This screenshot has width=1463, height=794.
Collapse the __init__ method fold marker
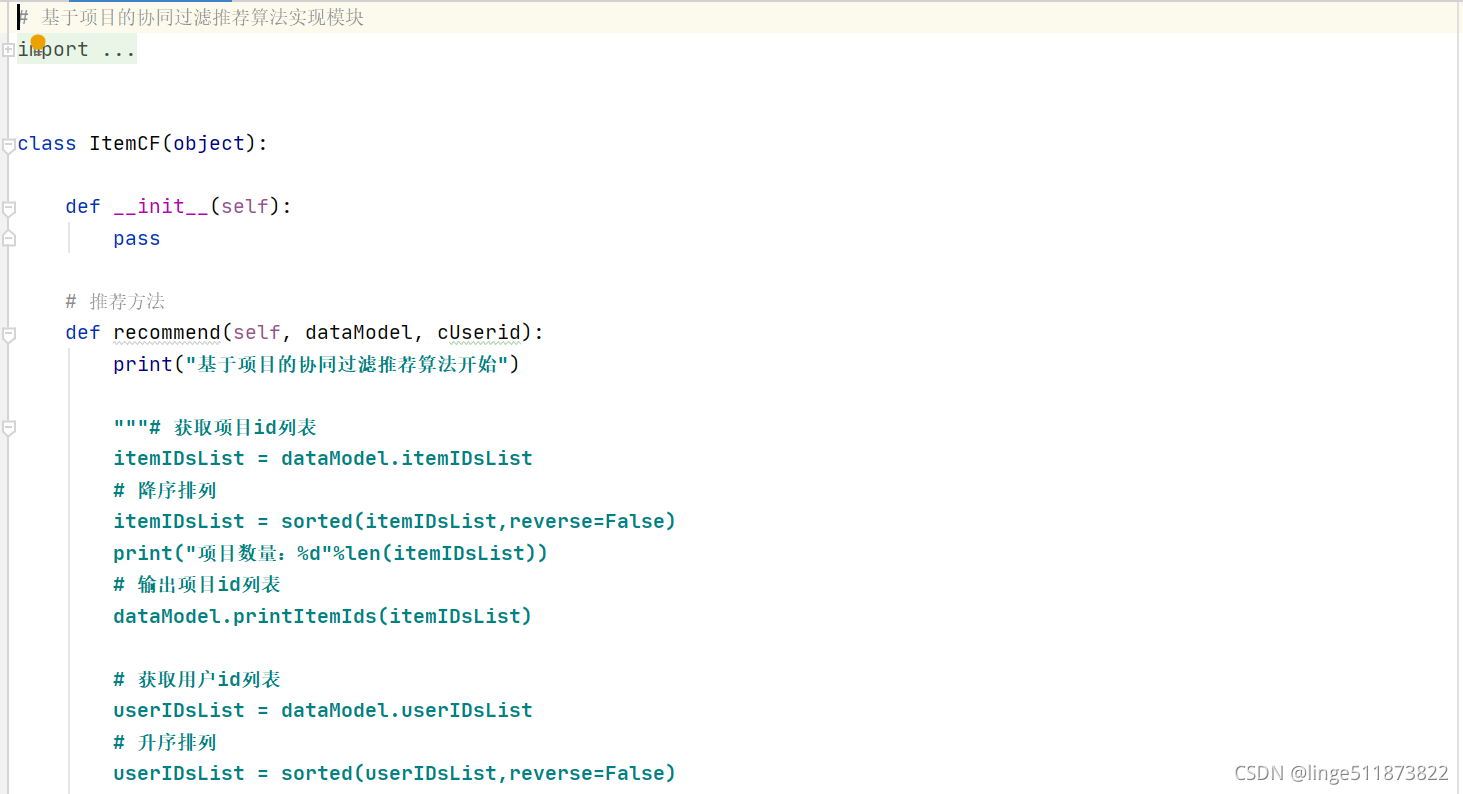(x=9, y=208)
